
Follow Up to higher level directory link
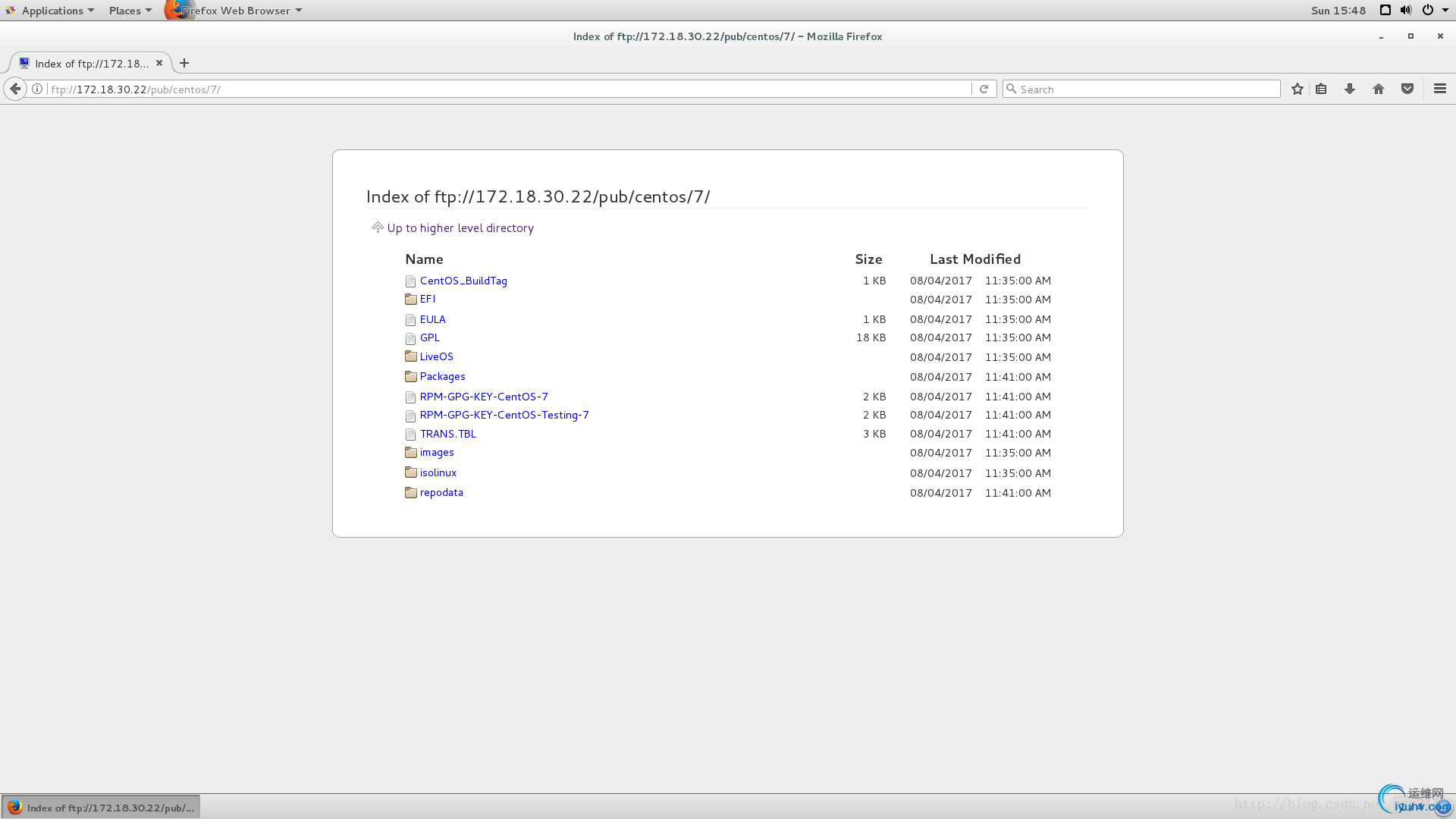point(460,227)
